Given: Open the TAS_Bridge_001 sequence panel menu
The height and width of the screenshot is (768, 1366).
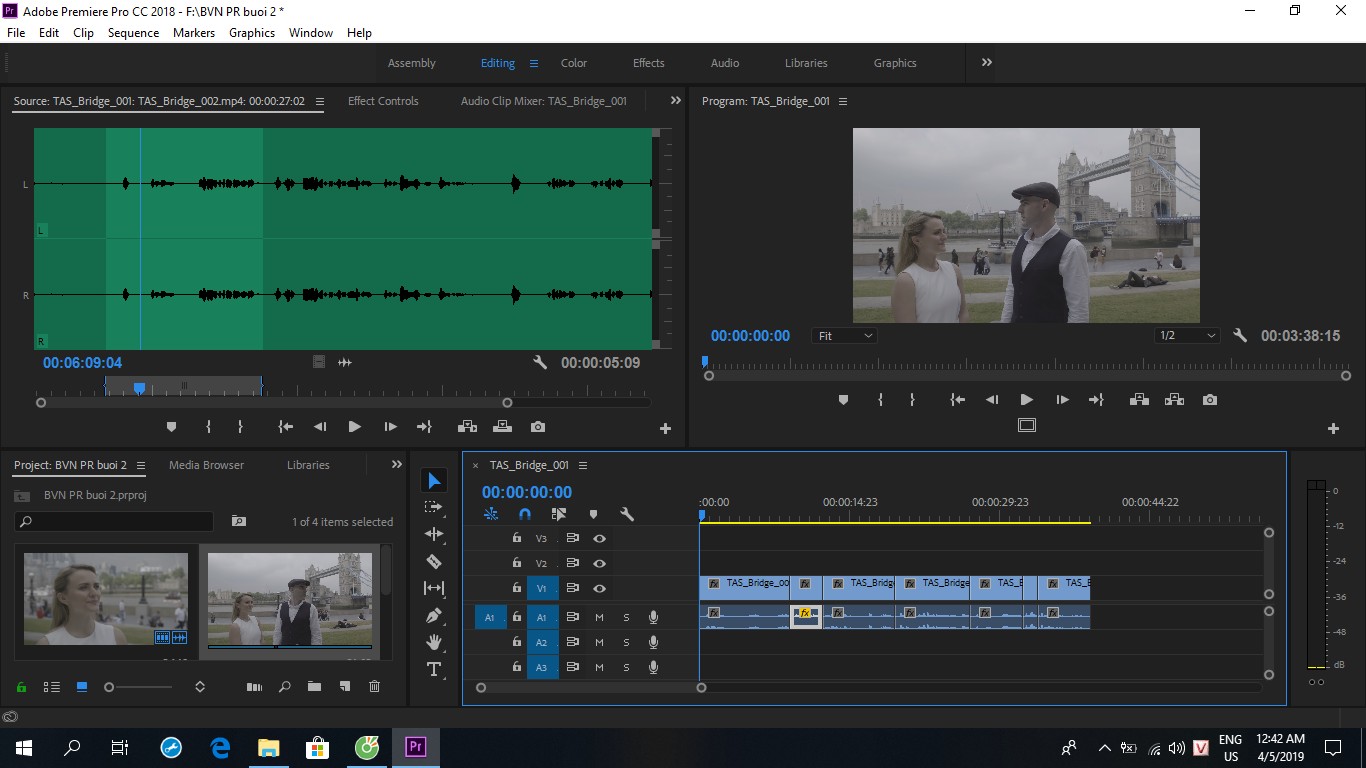Looking at the screenshot, I should click(583, 465).
